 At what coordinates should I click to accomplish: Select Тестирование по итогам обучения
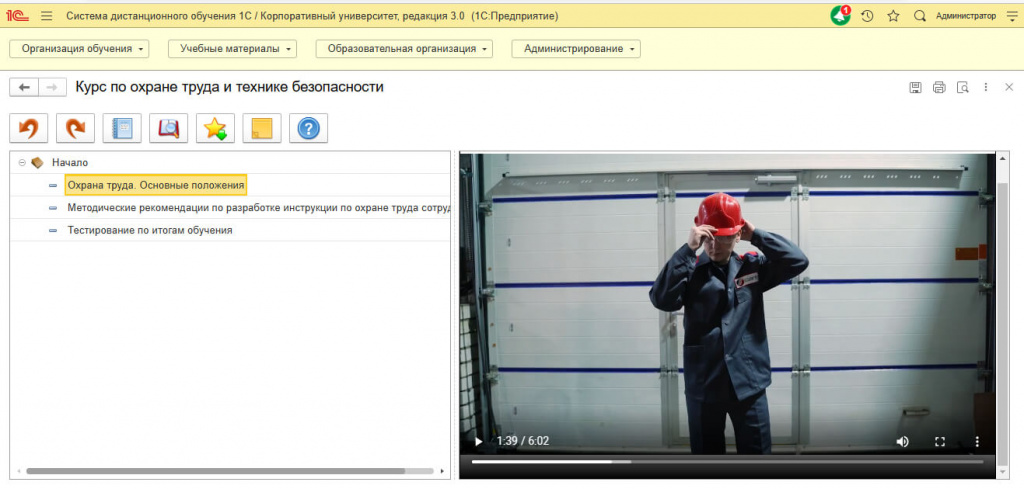[x=150, y=230]
